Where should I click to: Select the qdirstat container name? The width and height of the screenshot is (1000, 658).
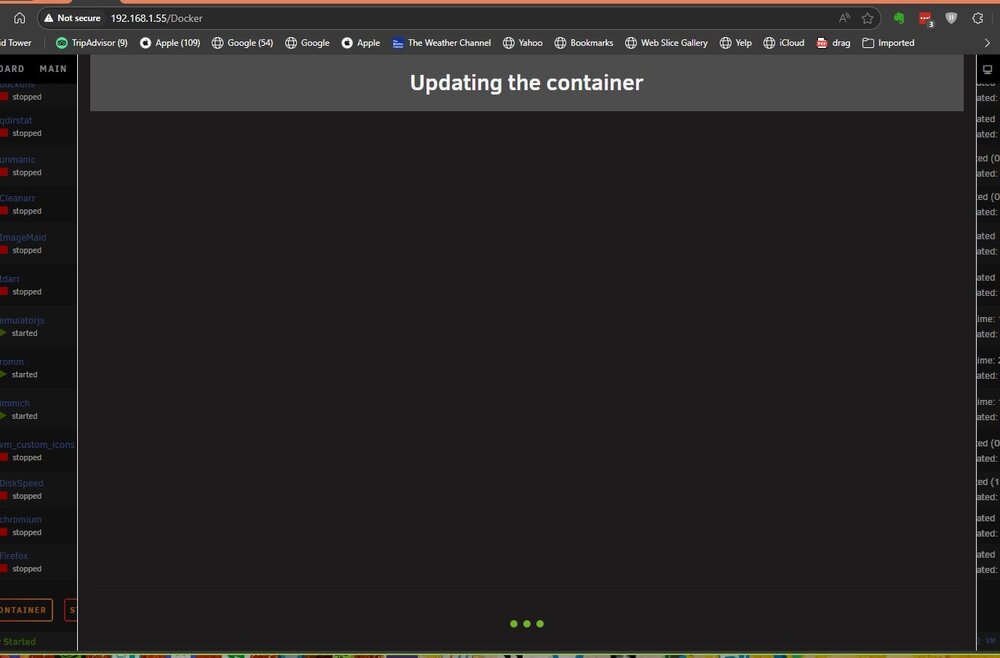[16, 121]
